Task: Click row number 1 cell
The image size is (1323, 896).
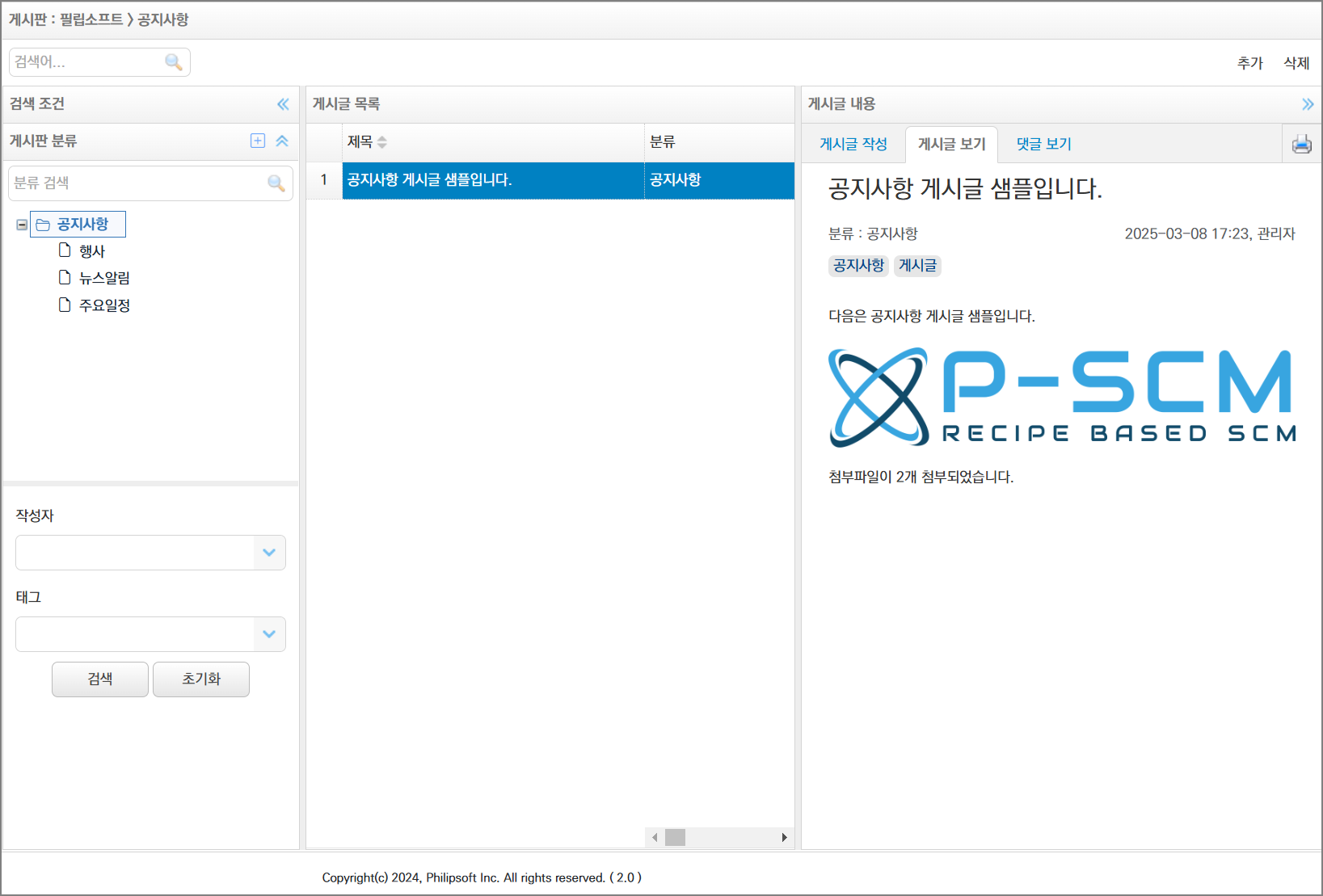Action: click(x=324, y=180)
